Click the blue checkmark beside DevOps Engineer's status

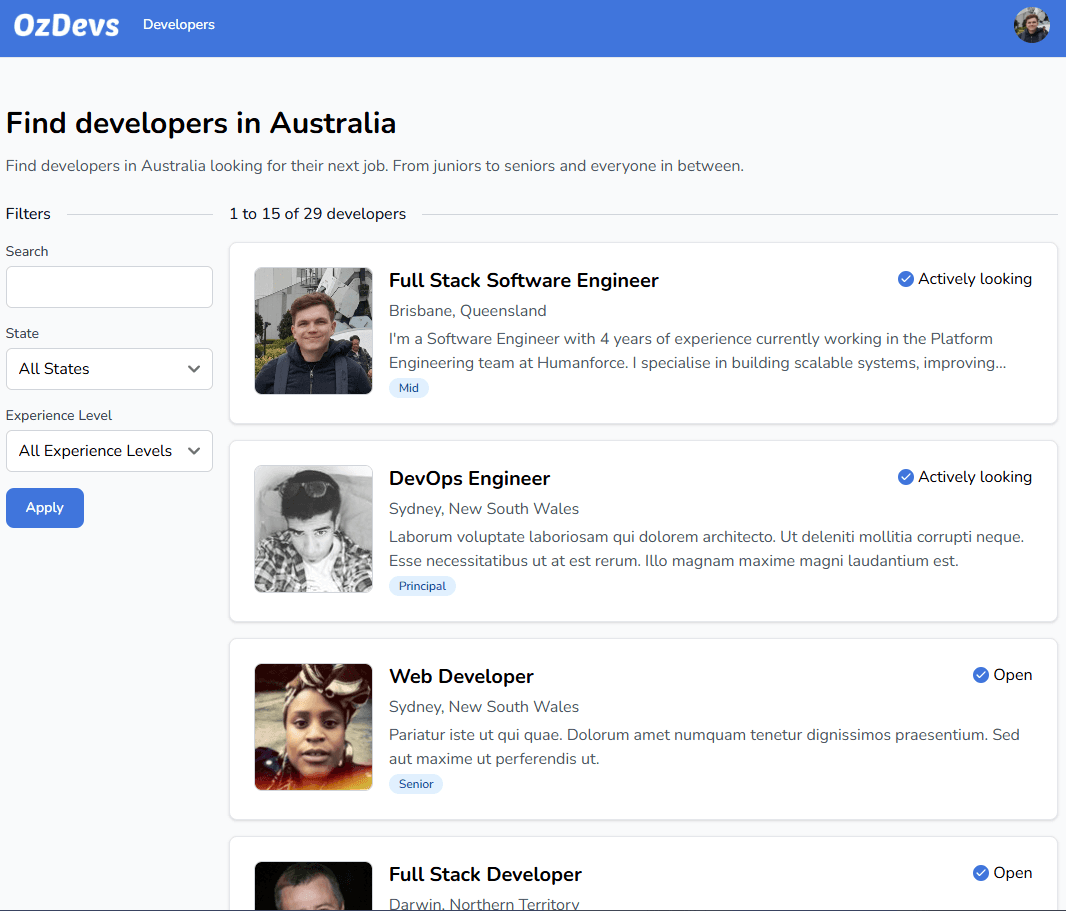[x=905, y=477]
